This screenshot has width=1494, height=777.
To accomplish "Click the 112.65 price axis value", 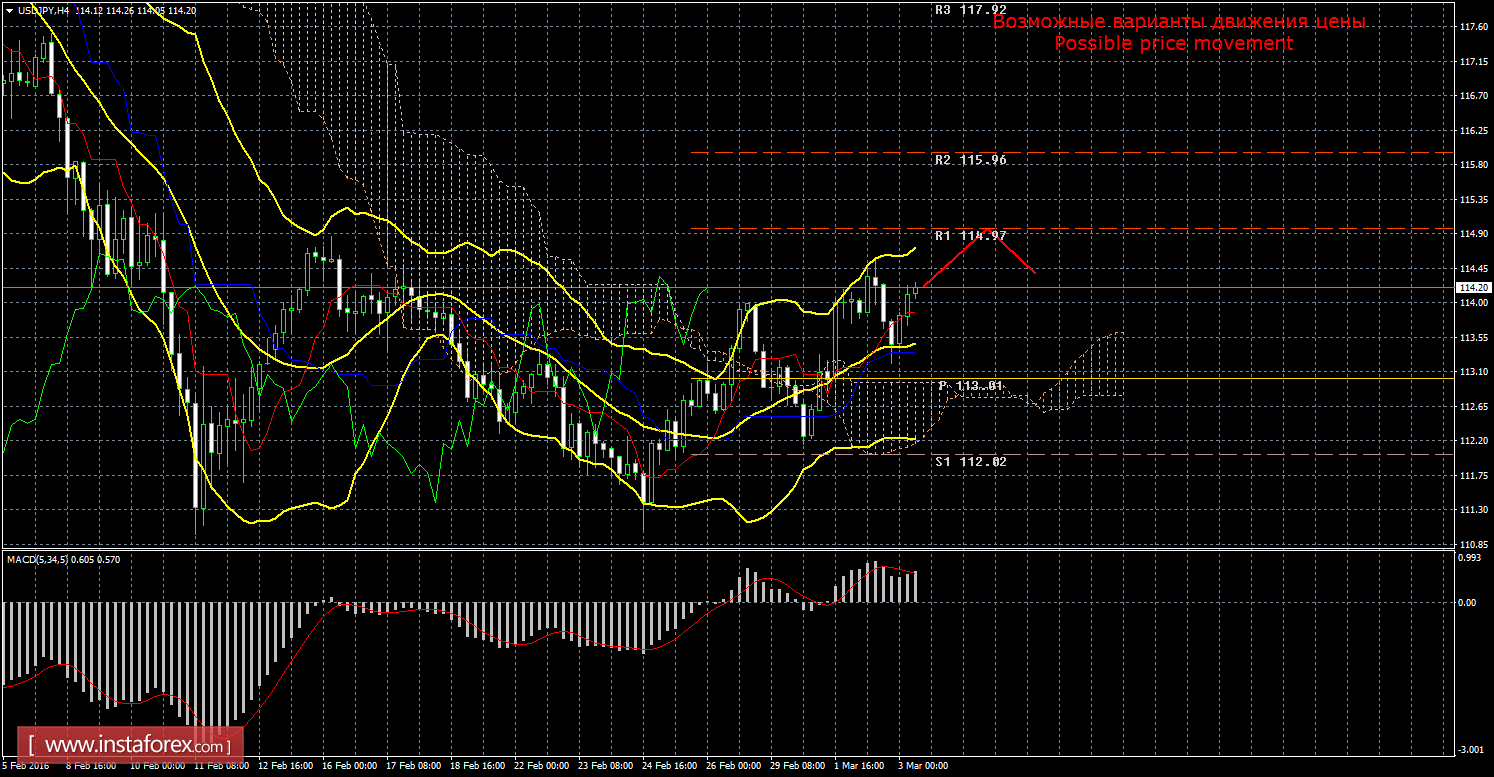I will click(1474, 408).
